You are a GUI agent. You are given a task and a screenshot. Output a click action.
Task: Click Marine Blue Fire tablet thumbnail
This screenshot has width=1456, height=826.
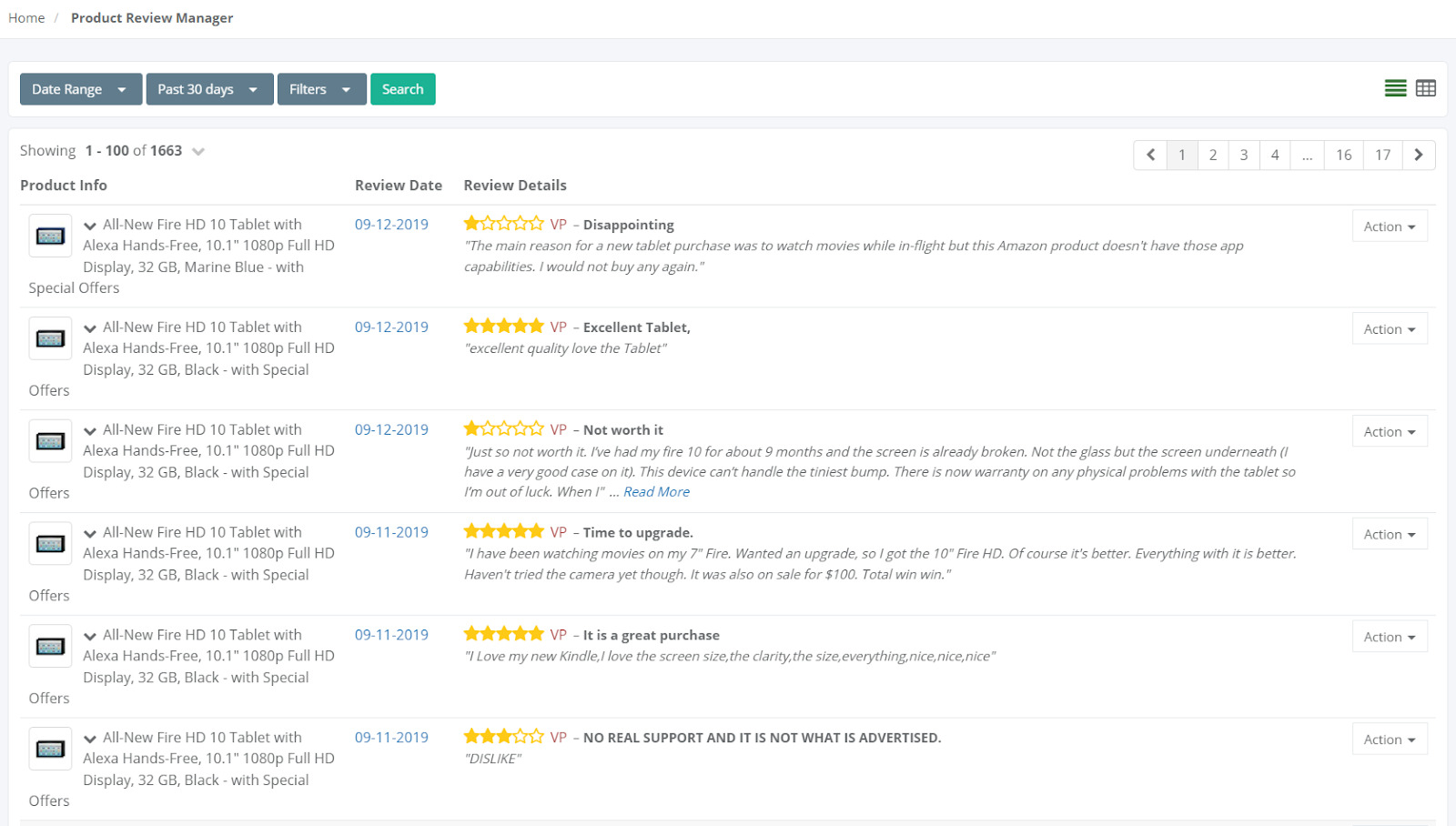coord(50,237)
